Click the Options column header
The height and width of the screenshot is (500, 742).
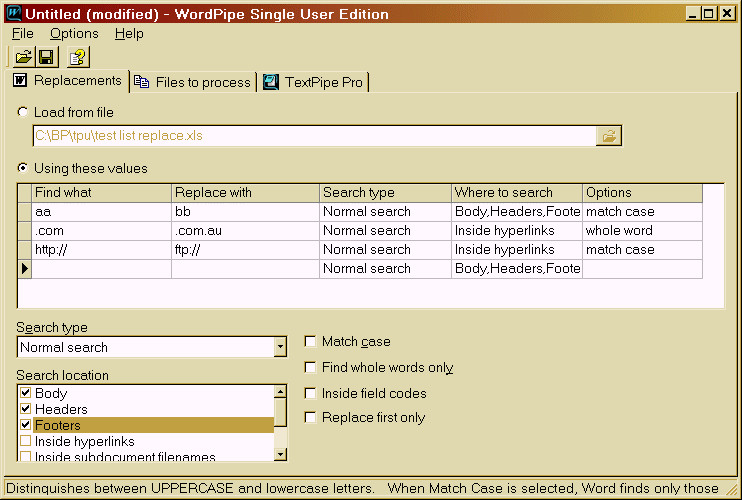(642, 193)
